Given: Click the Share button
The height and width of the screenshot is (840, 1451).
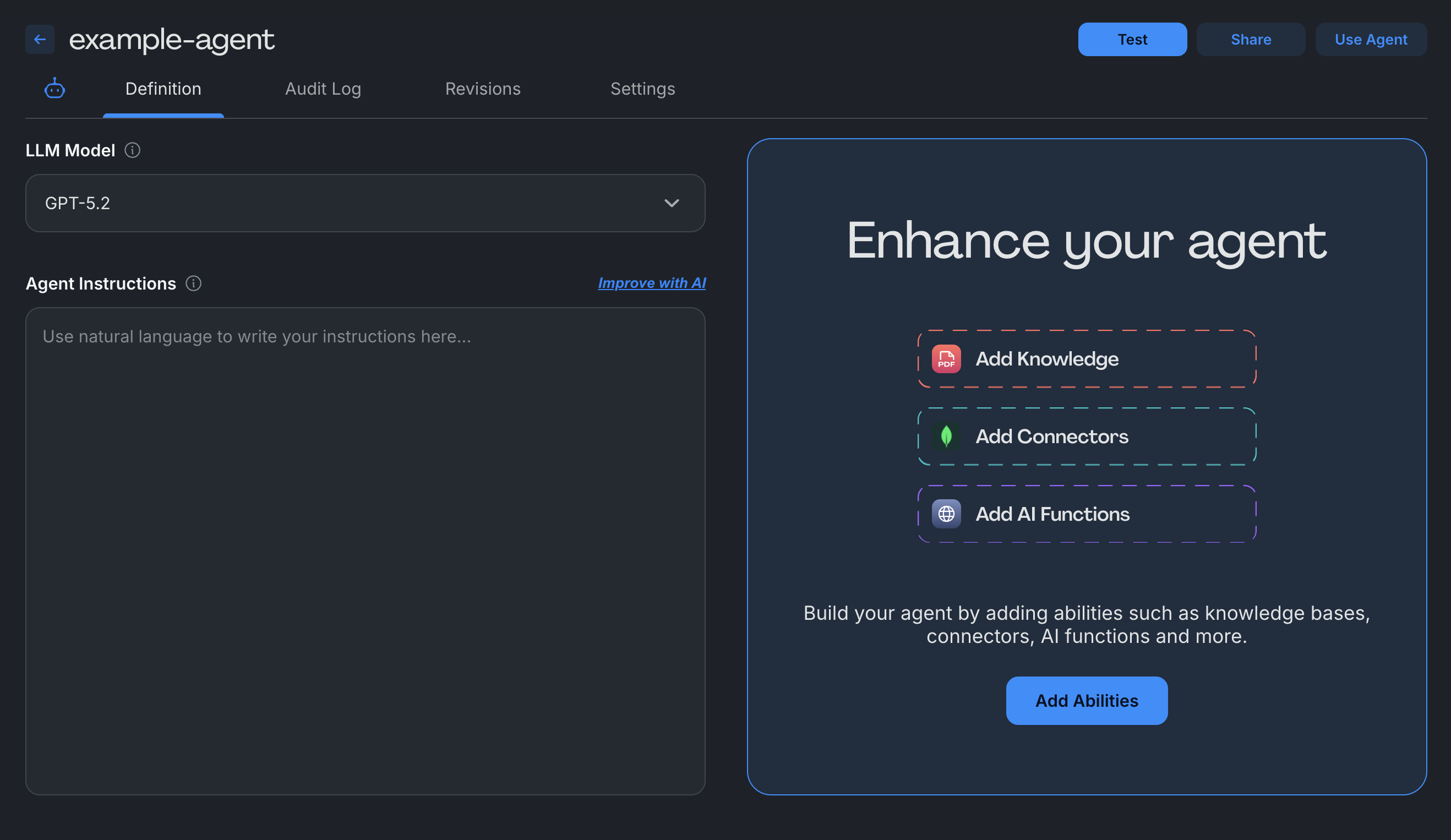Looking at the screenshot, I should (x=1251, y=39).
